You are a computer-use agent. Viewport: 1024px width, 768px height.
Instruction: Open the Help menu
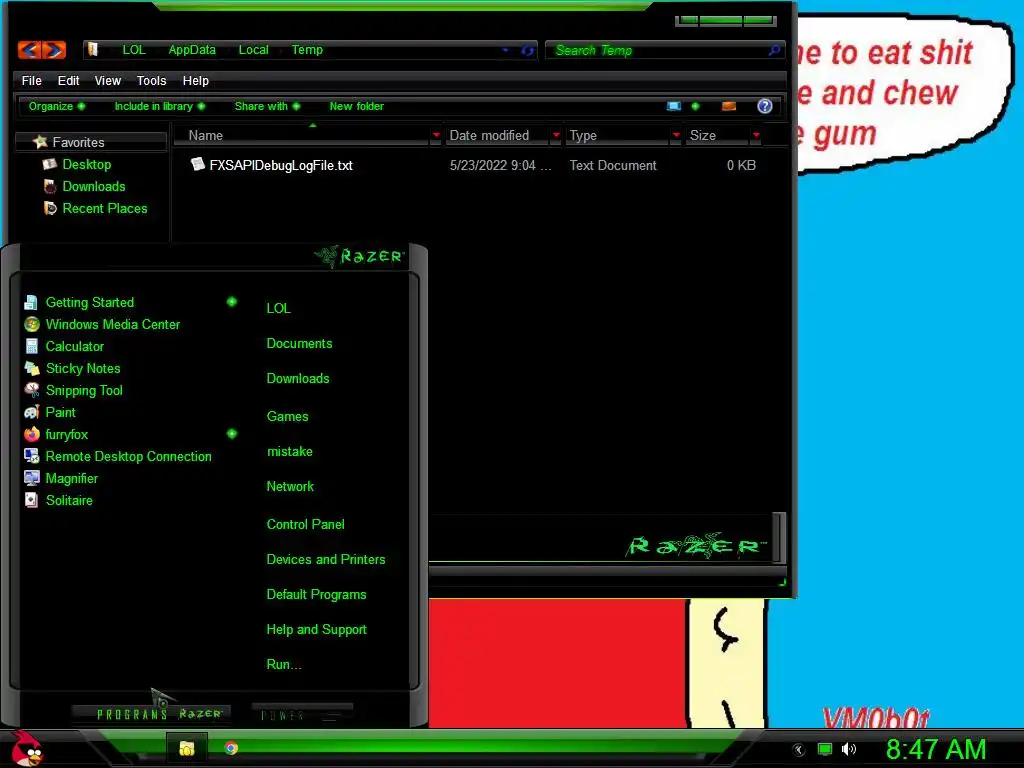(195, 80)
